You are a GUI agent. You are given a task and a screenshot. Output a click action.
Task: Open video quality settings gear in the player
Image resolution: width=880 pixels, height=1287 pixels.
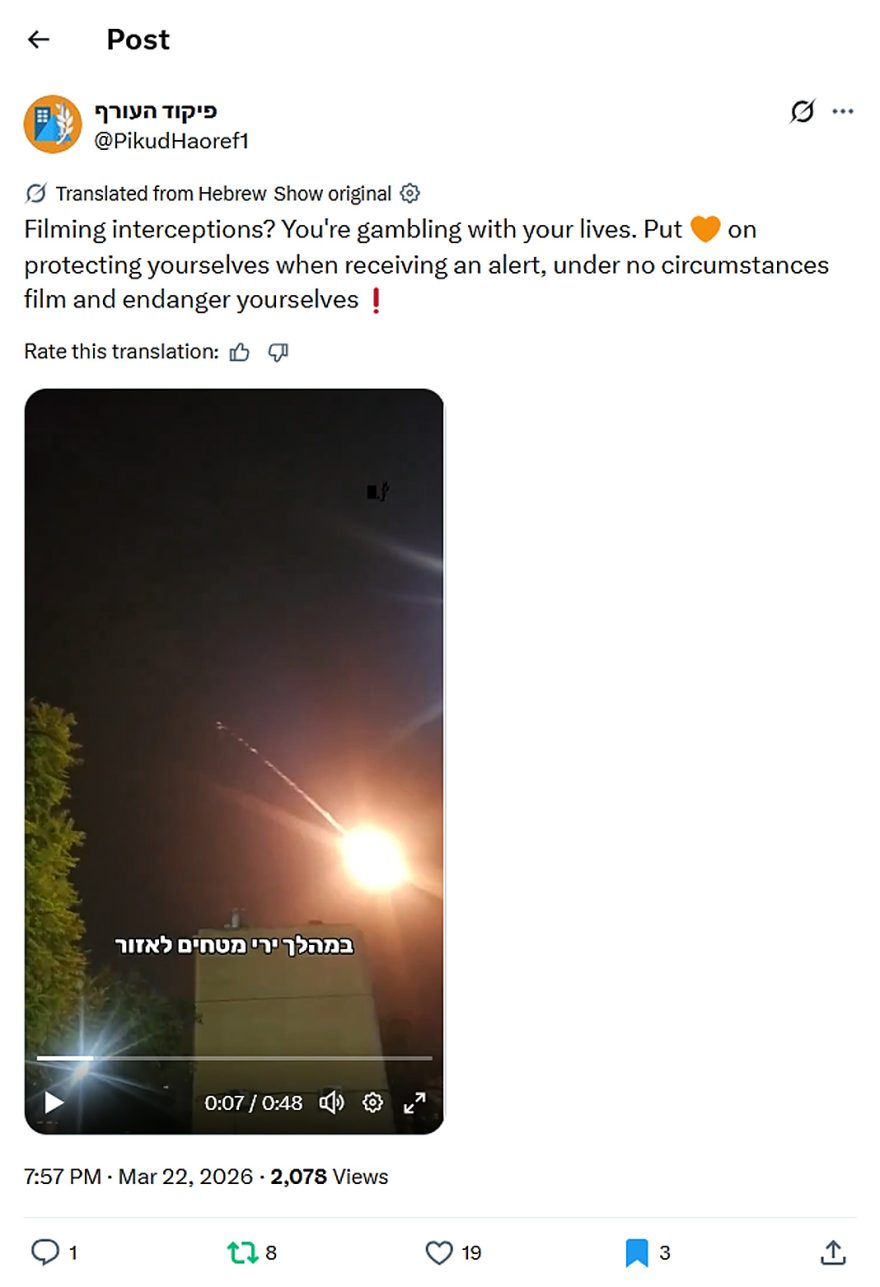point(372,1103)
